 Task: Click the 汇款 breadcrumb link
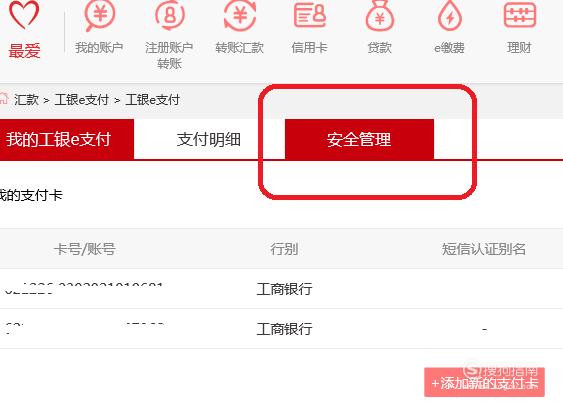point(26,99)
